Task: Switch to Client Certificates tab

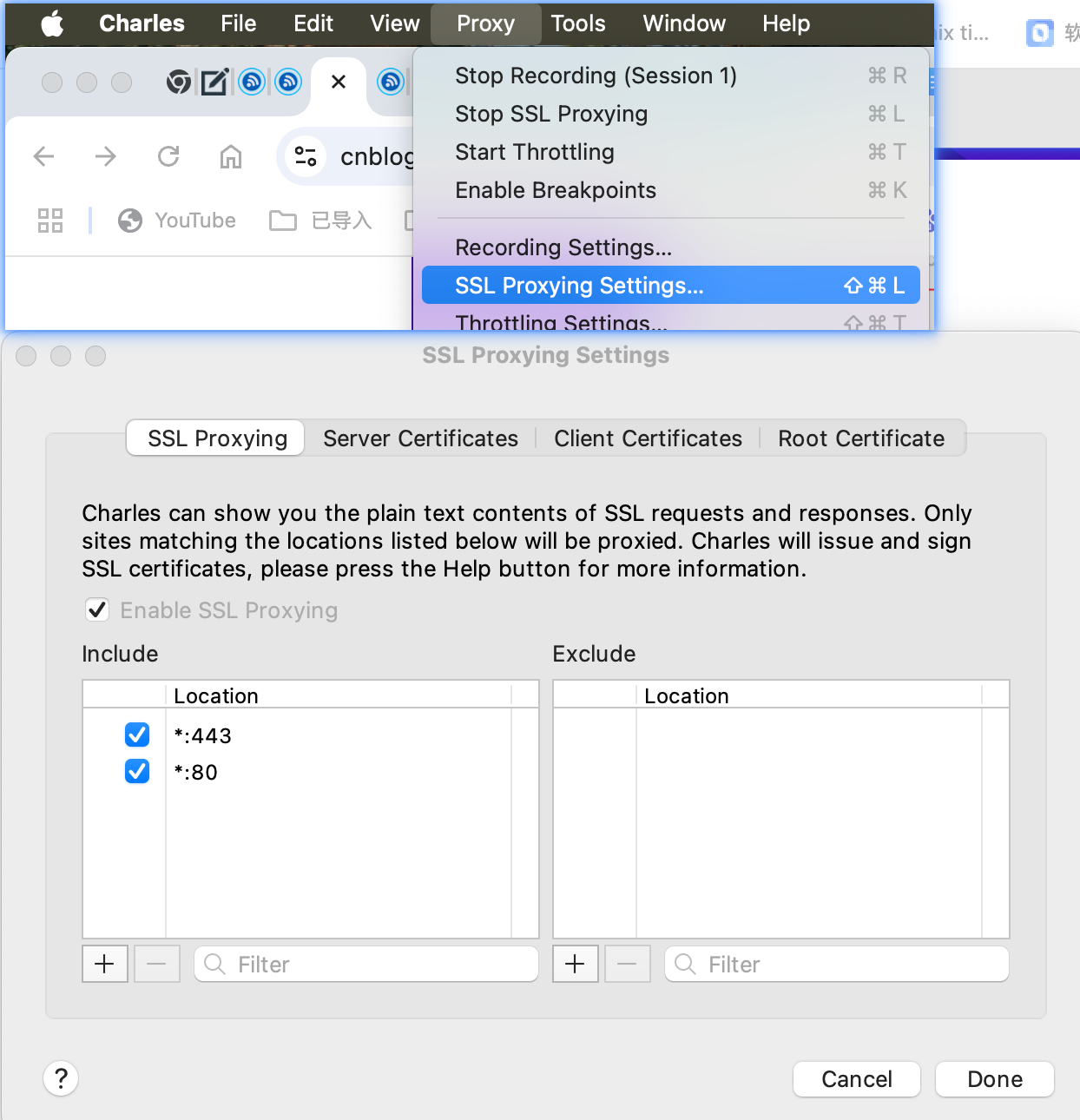Action: point(648,438)
